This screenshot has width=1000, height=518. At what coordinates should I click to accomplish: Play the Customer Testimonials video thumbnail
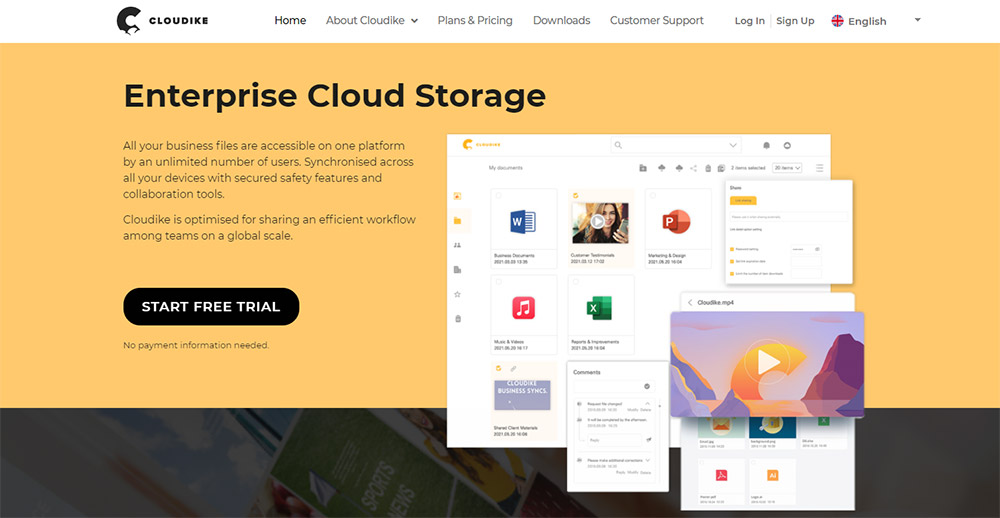coord(600,223)
